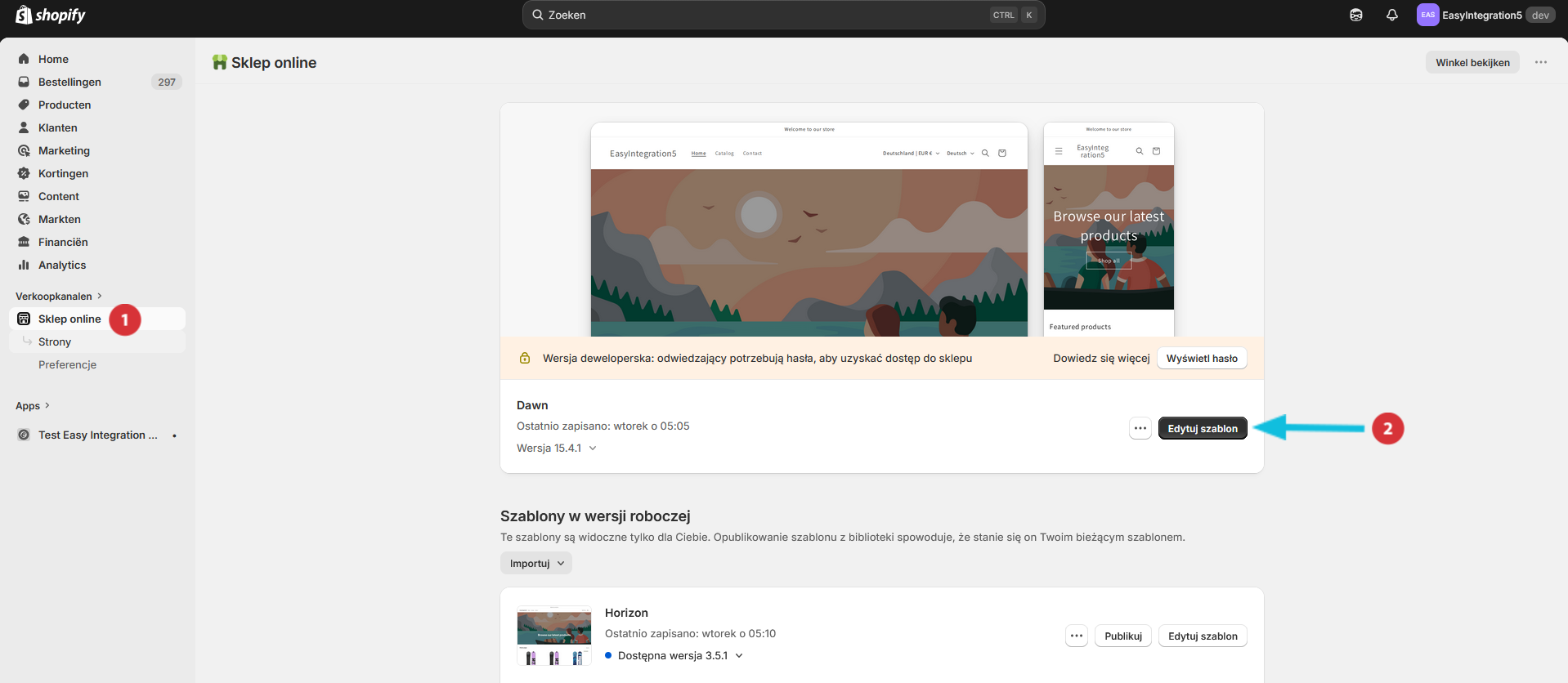Click Edytuj szablon for Dawn theme
Image resolution: width=1568 pixels, height=683 pixels.
point(1203,428)
